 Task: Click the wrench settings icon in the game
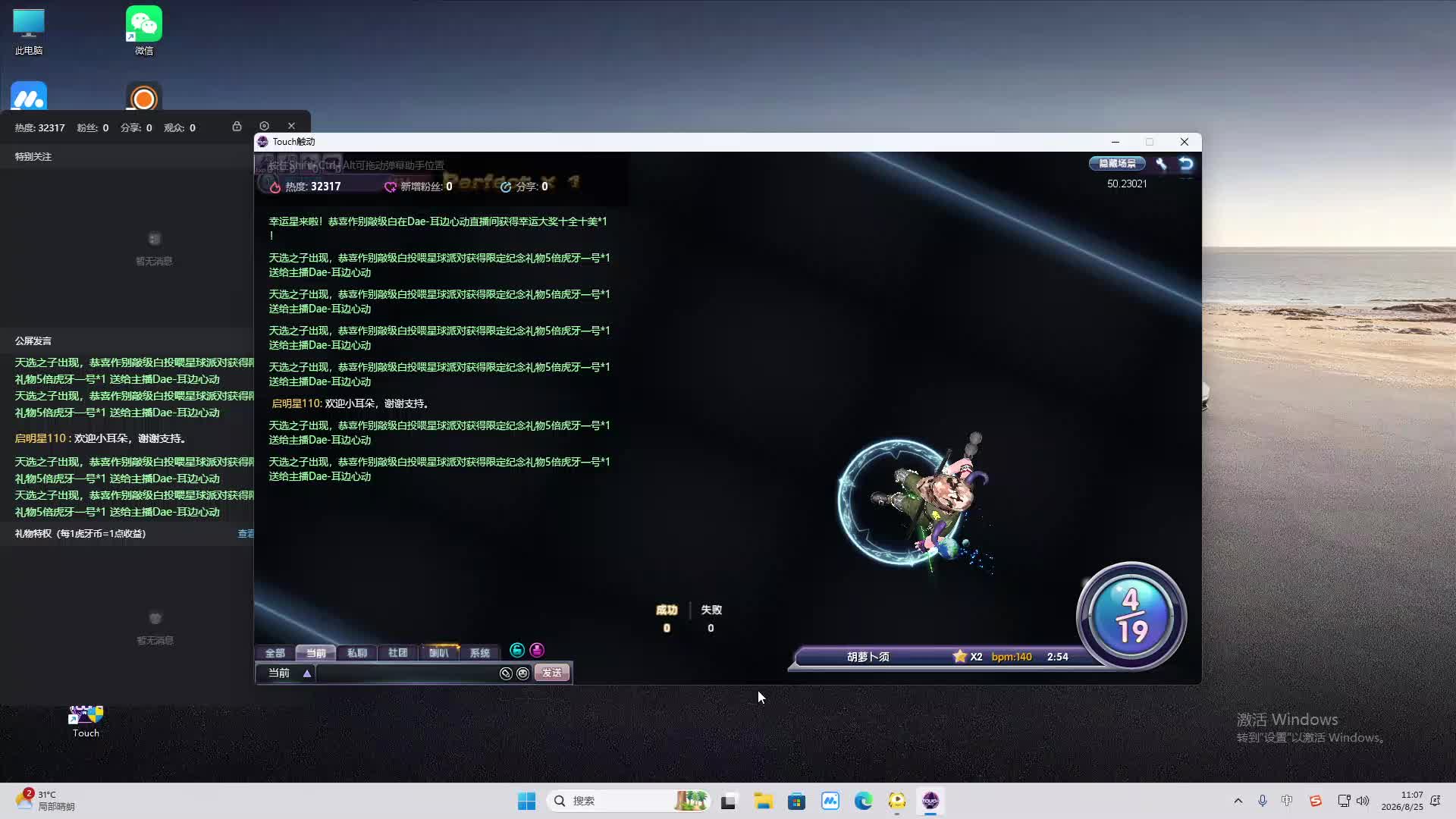tap(1161, 163)
